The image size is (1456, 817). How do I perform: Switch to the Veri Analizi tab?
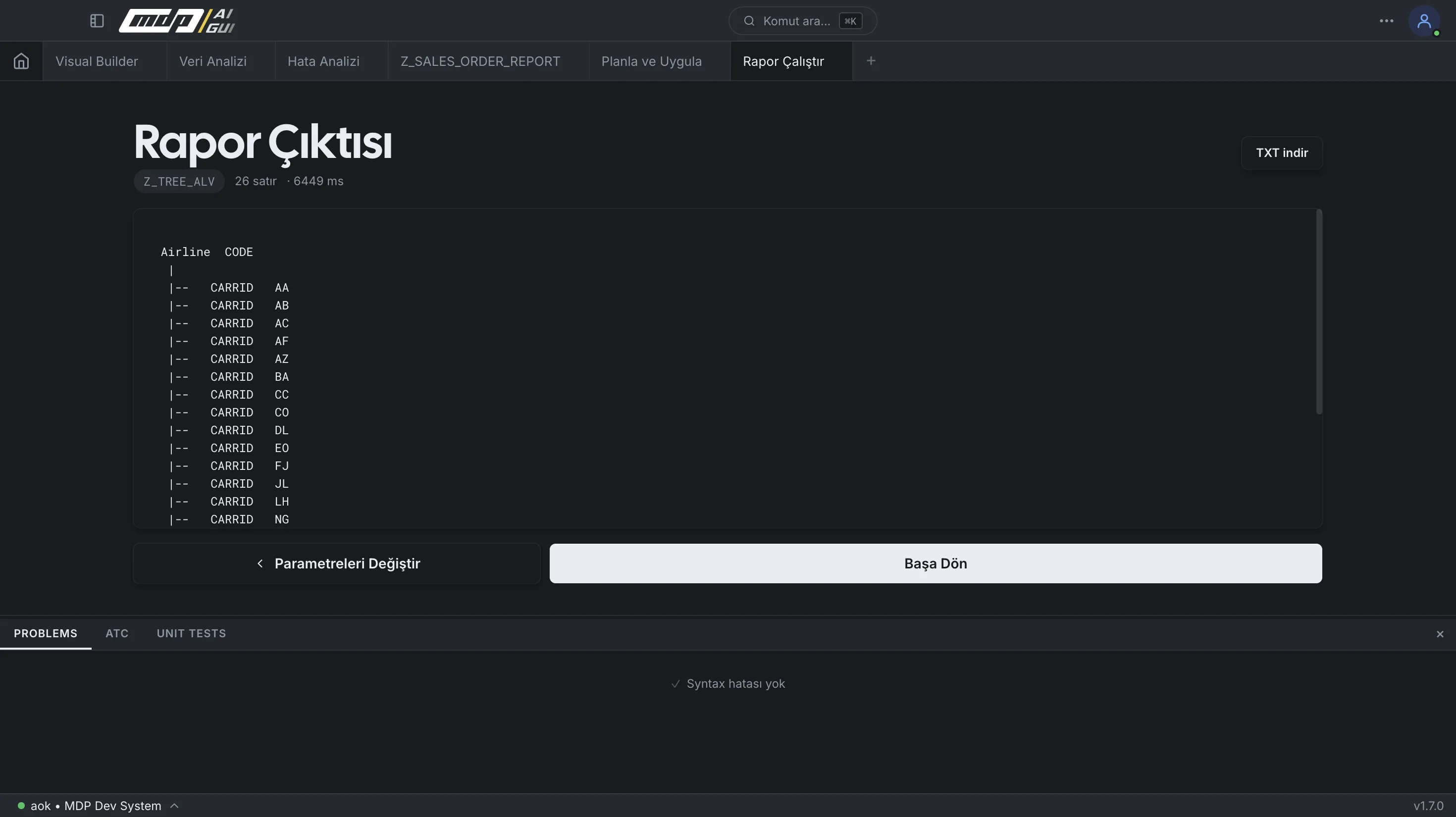212,61
